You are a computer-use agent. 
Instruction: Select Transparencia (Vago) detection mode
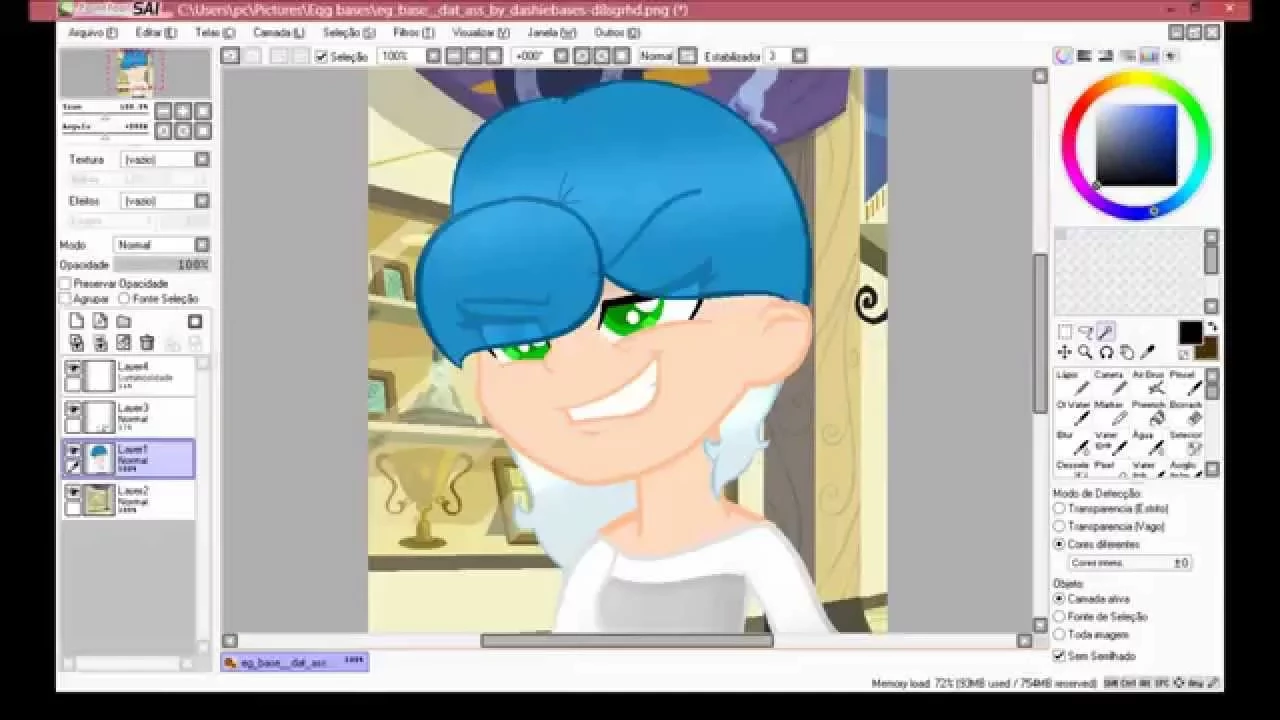1059,526
